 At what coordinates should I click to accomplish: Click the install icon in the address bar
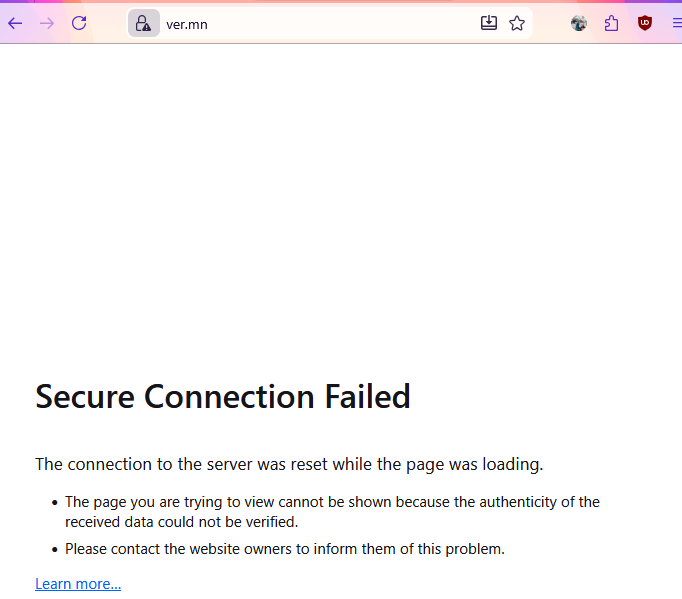click(x=489, y=23)
